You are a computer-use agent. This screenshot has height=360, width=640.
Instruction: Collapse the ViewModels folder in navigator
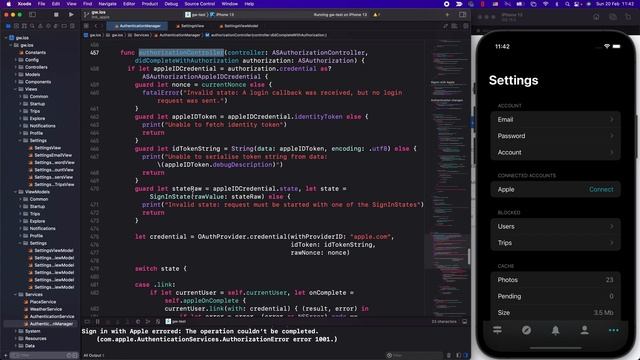(16, 192)
